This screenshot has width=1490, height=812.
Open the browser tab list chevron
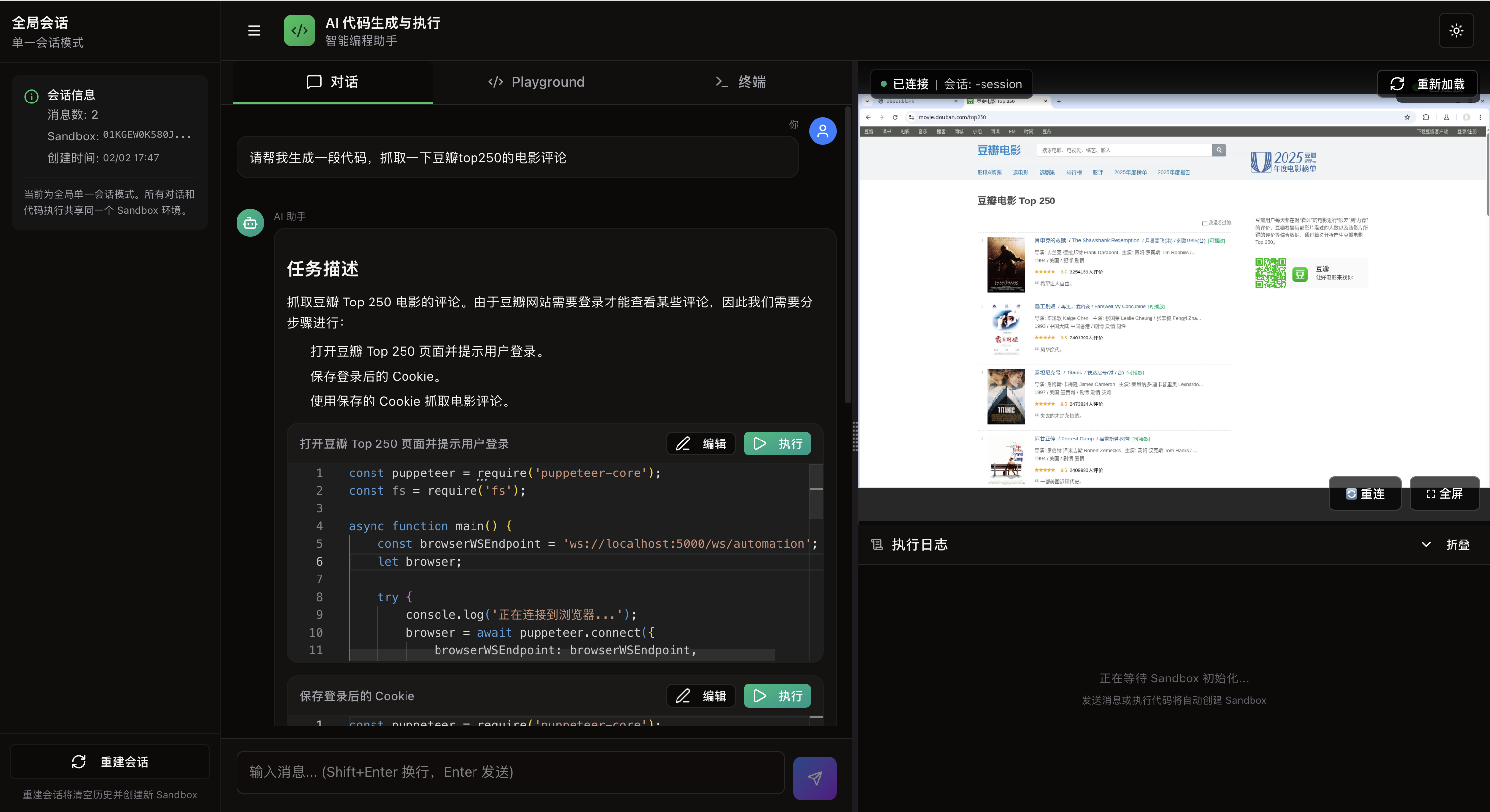(x=867, y=101)
